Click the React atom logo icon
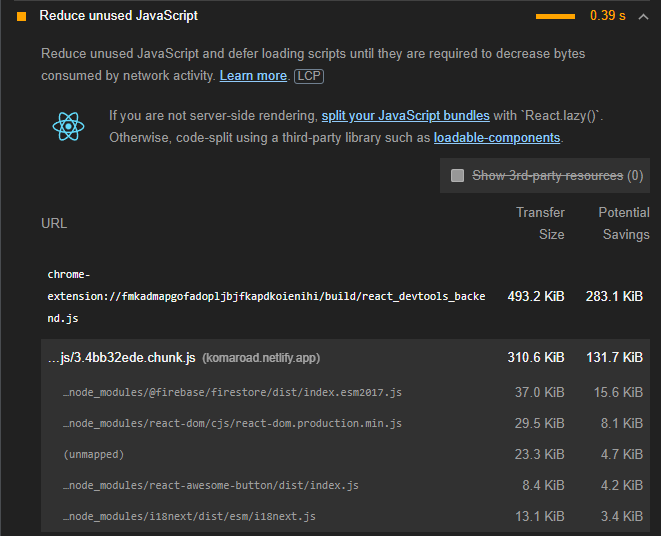The width and height of the screenshot is (661, 536). coord(68,126)
